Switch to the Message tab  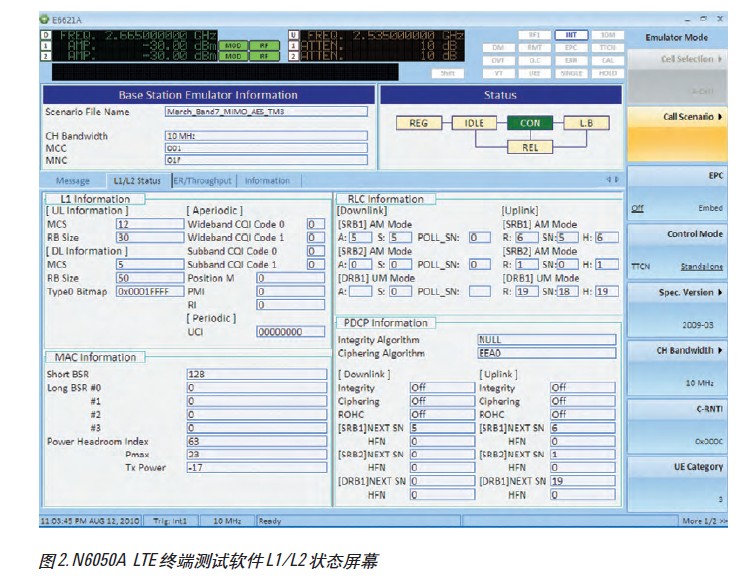[x=73, y=181]
